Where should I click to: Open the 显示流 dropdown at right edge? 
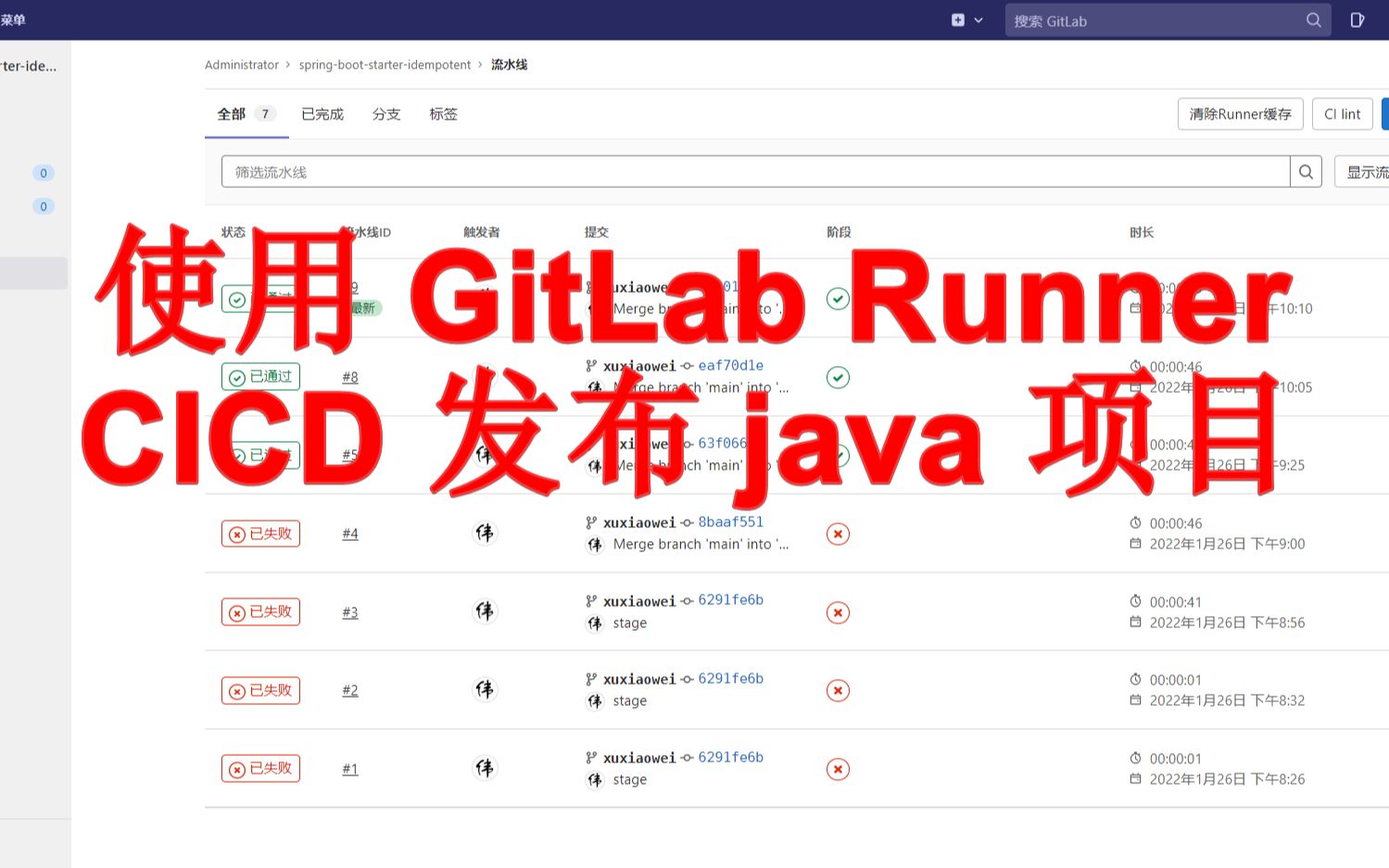point(1362,171)
